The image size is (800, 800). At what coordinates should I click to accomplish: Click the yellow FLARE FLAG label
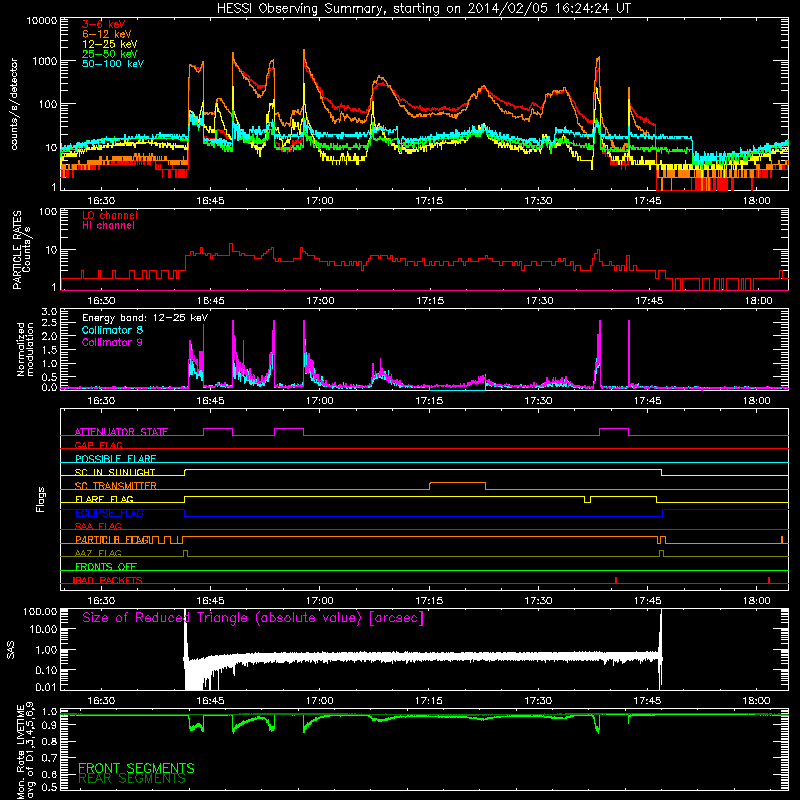[104, 499]
